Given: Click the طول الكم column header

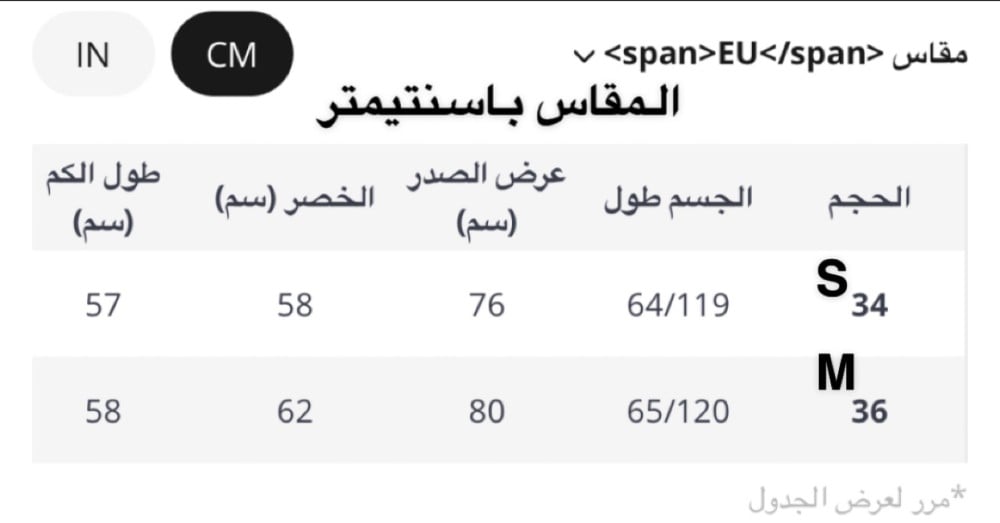Looking at the screenshot, I should click(102, 199).
